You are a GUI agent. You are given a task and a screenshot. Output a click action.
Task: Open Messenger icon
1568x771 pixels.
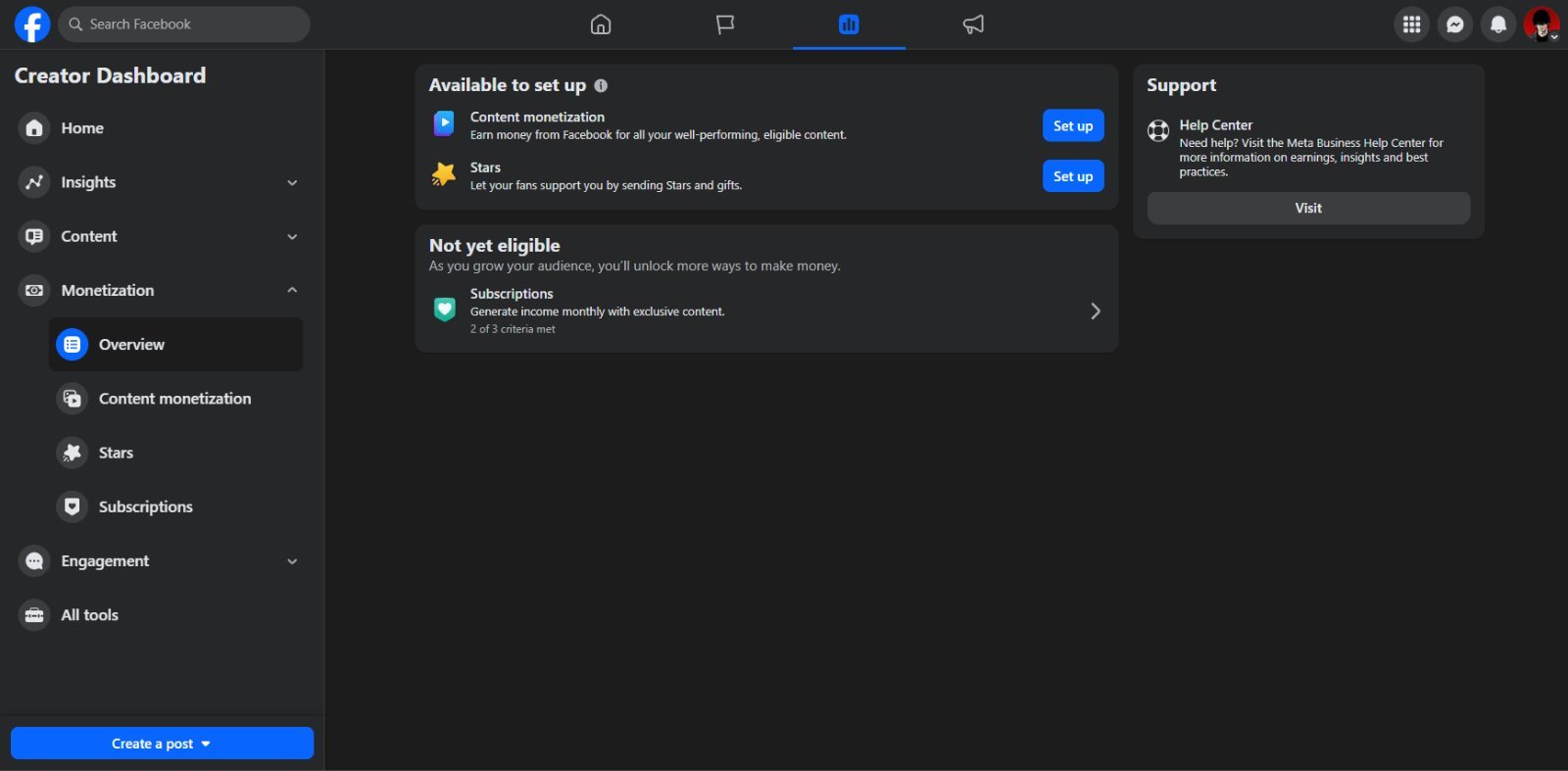click(x=1455, y=24)
